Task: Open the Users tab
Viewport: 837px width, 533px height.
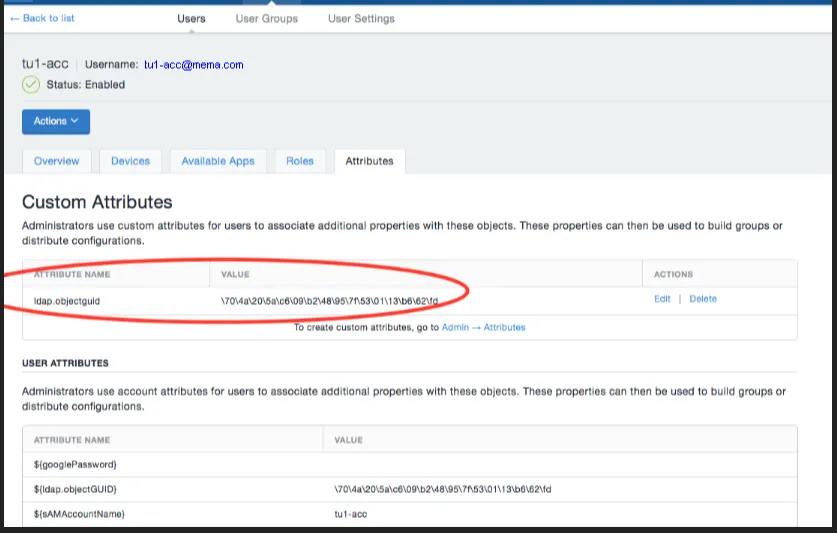Action: coord(191,19)
